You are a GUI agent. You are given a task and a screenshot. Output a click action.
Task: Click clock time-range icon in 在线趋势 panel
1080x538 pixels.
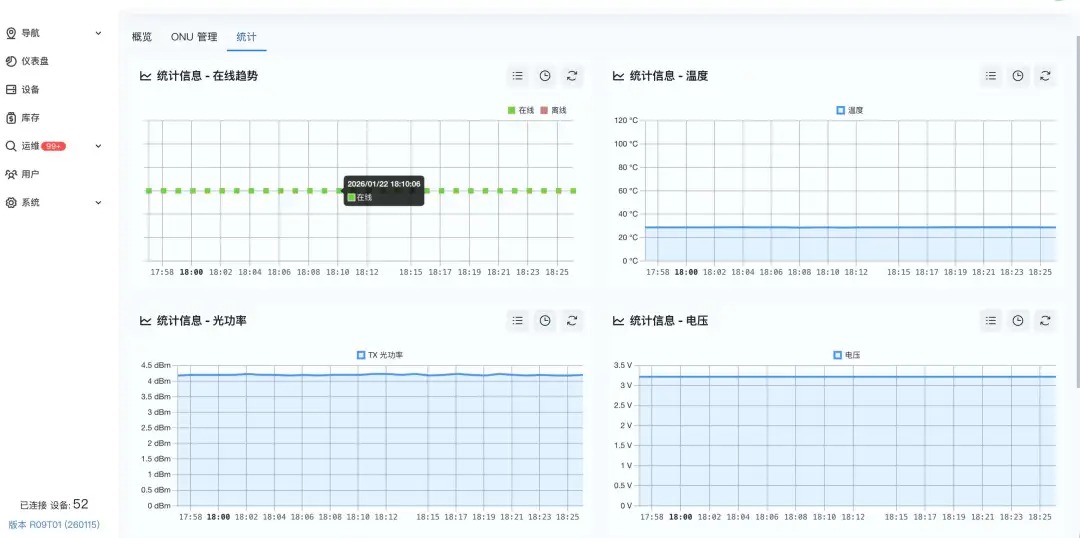tap(545, 75)
